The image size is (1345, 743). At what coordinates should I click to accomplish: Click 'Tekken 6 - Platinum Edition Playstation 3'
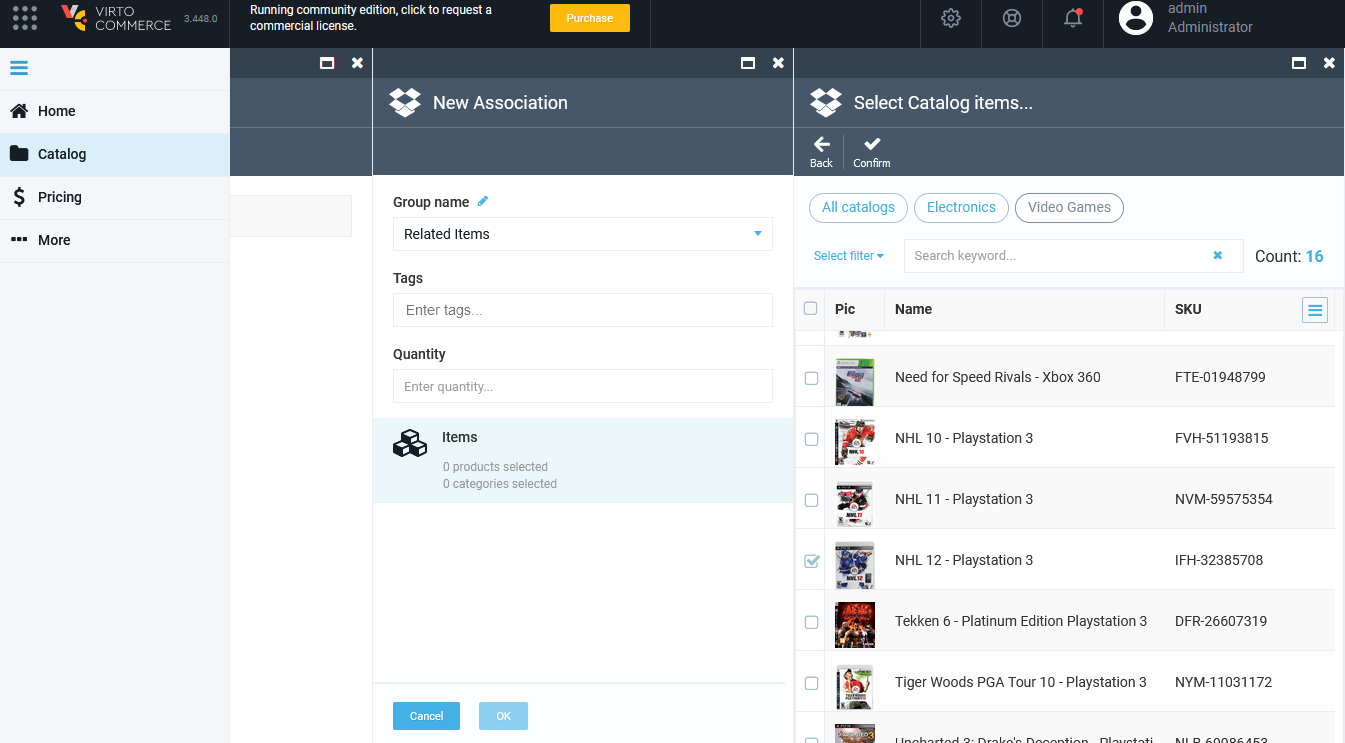pyautogui.click(x=1021, y=621)
